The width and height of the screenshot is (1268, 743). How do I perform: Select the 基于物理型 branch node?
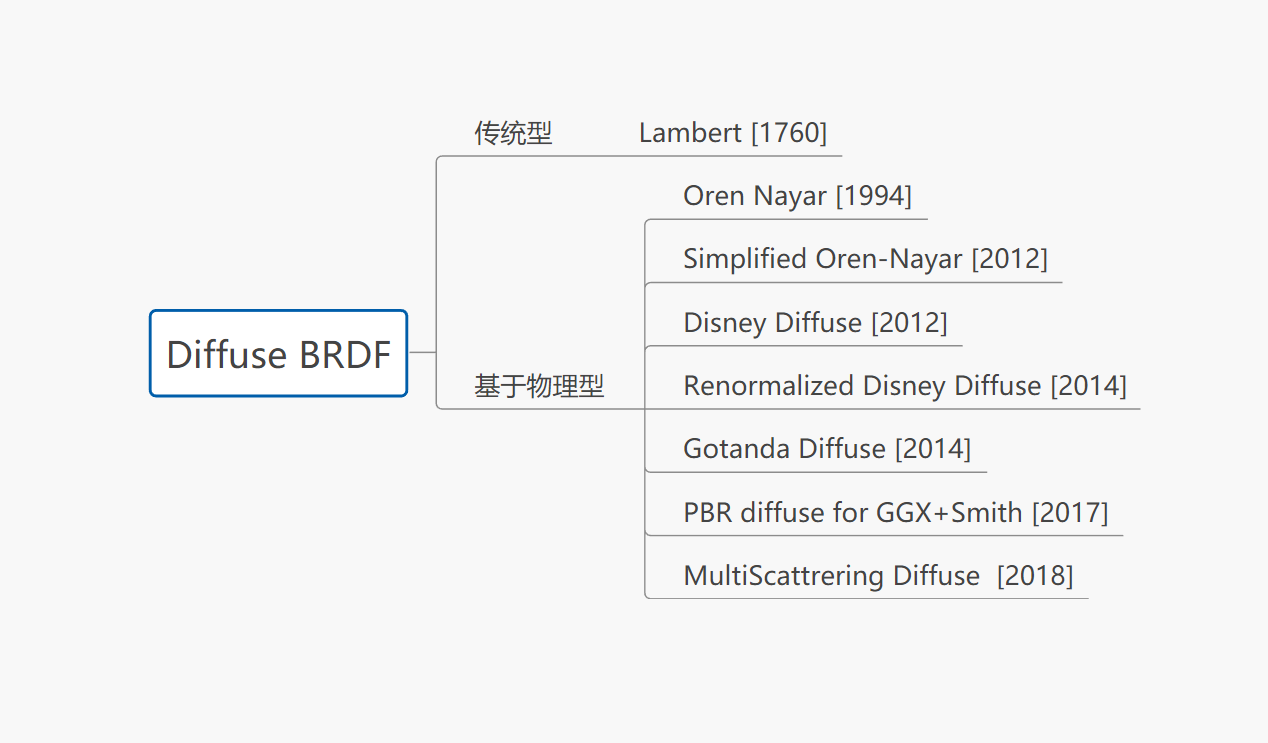tap(539, 386)
